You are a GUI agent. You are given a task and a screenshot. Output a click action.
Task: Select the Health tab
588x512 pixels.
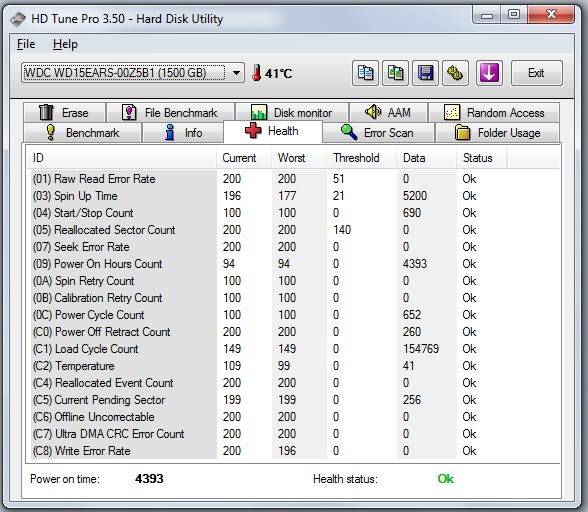(x=273, y=131)
